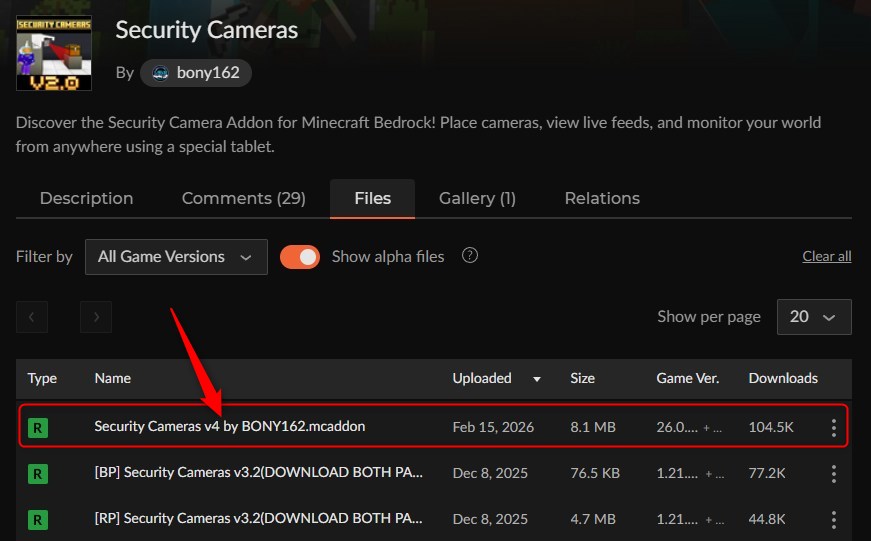This screenshot has width=871, height=541.
Task: Click bony162 avatar icon
Action: point(161,73)
